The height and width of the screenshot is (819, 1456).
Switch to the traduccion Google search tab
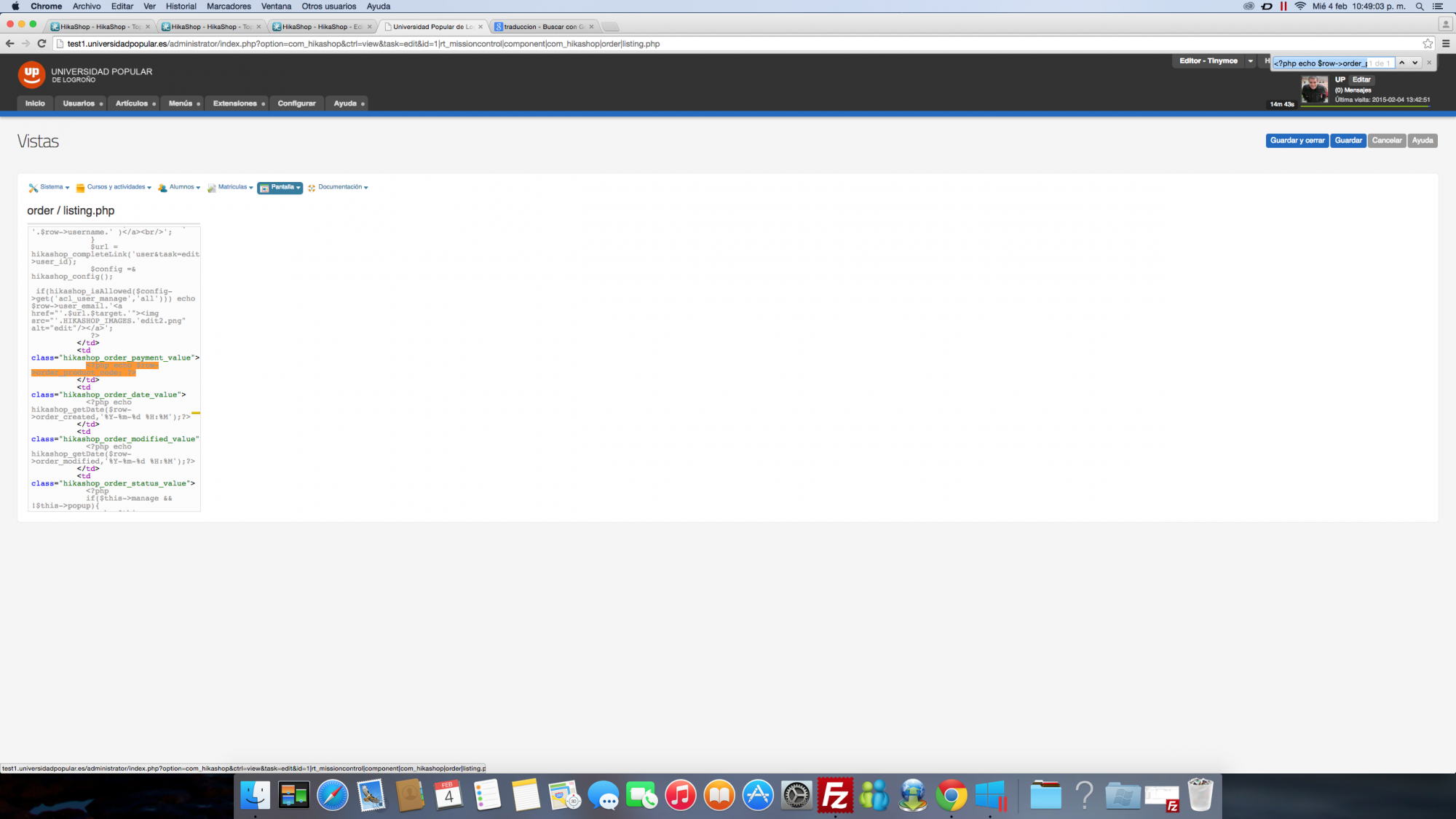(543, 27)
